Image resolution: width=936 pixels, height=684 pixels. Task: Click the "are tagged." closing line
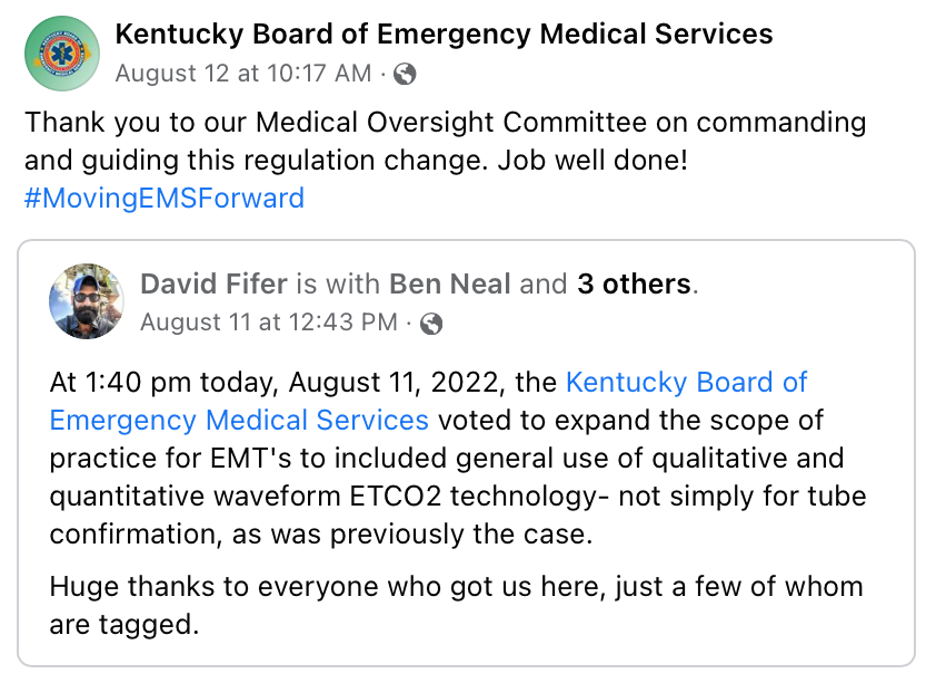124,625
